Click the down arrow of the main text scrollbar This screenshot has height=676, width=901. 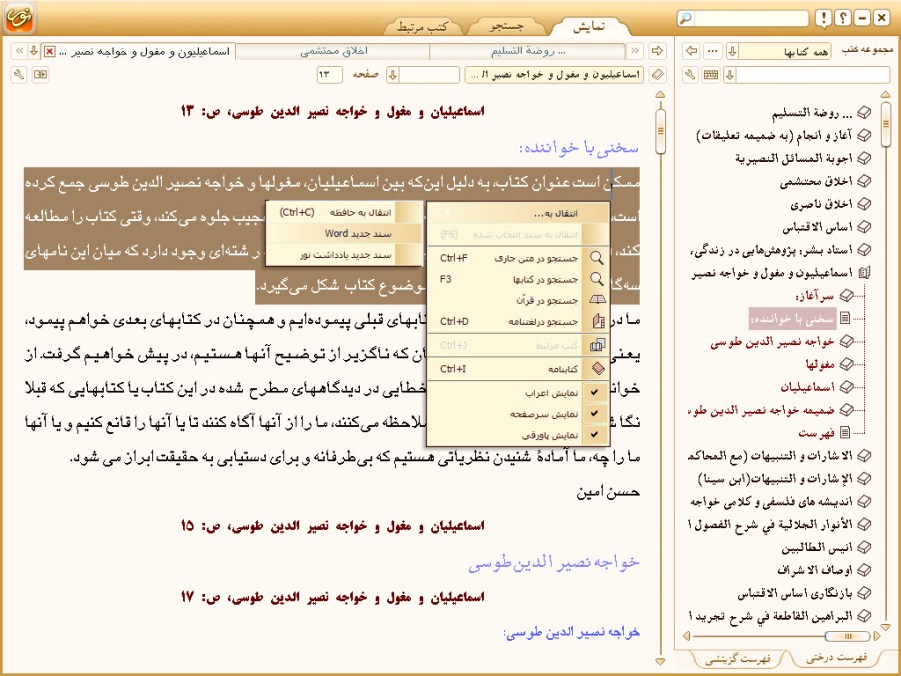660,661
